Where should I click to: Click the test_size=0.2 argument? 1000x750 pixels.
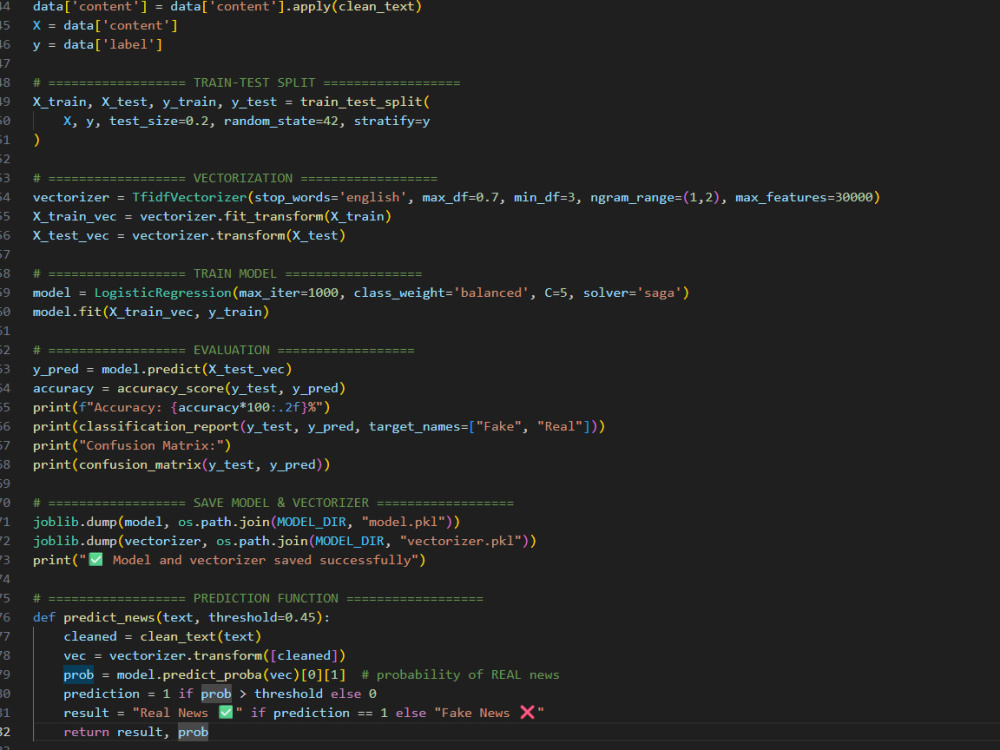pyautogui.click(x=159, y=121)
